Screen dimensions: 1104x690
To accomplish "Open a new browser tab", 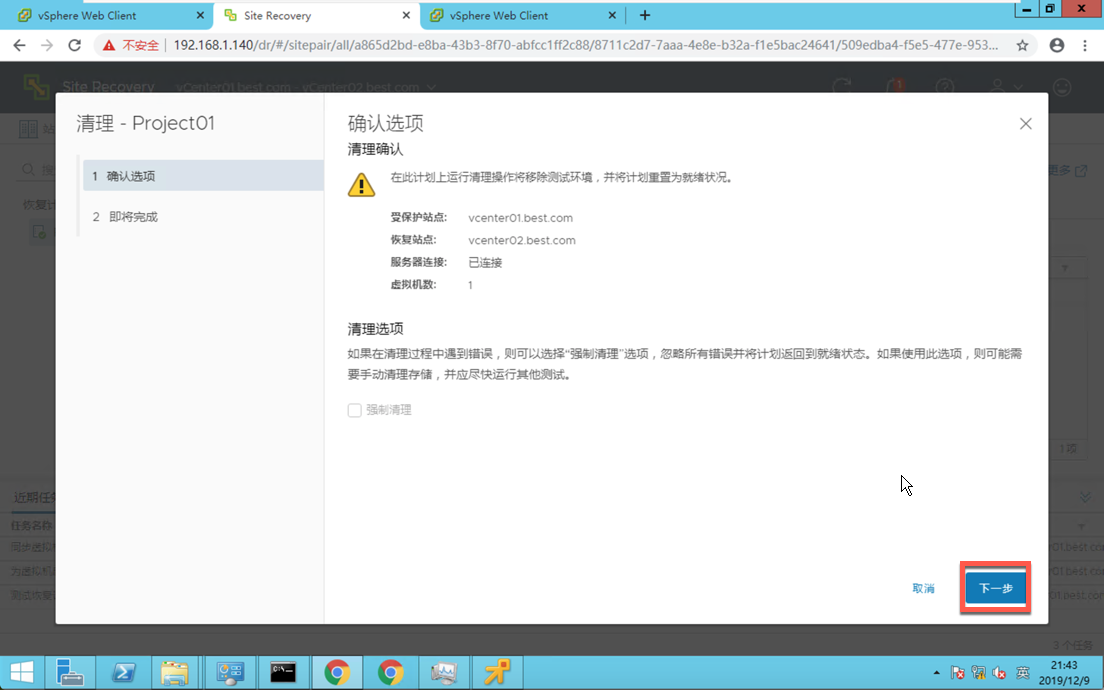I will click(645, 15).
